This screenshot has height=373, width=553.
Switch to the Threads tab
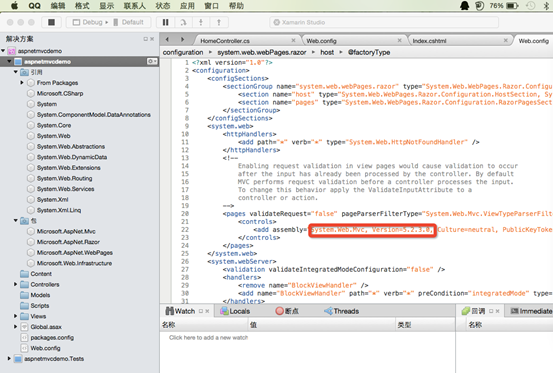341,311
